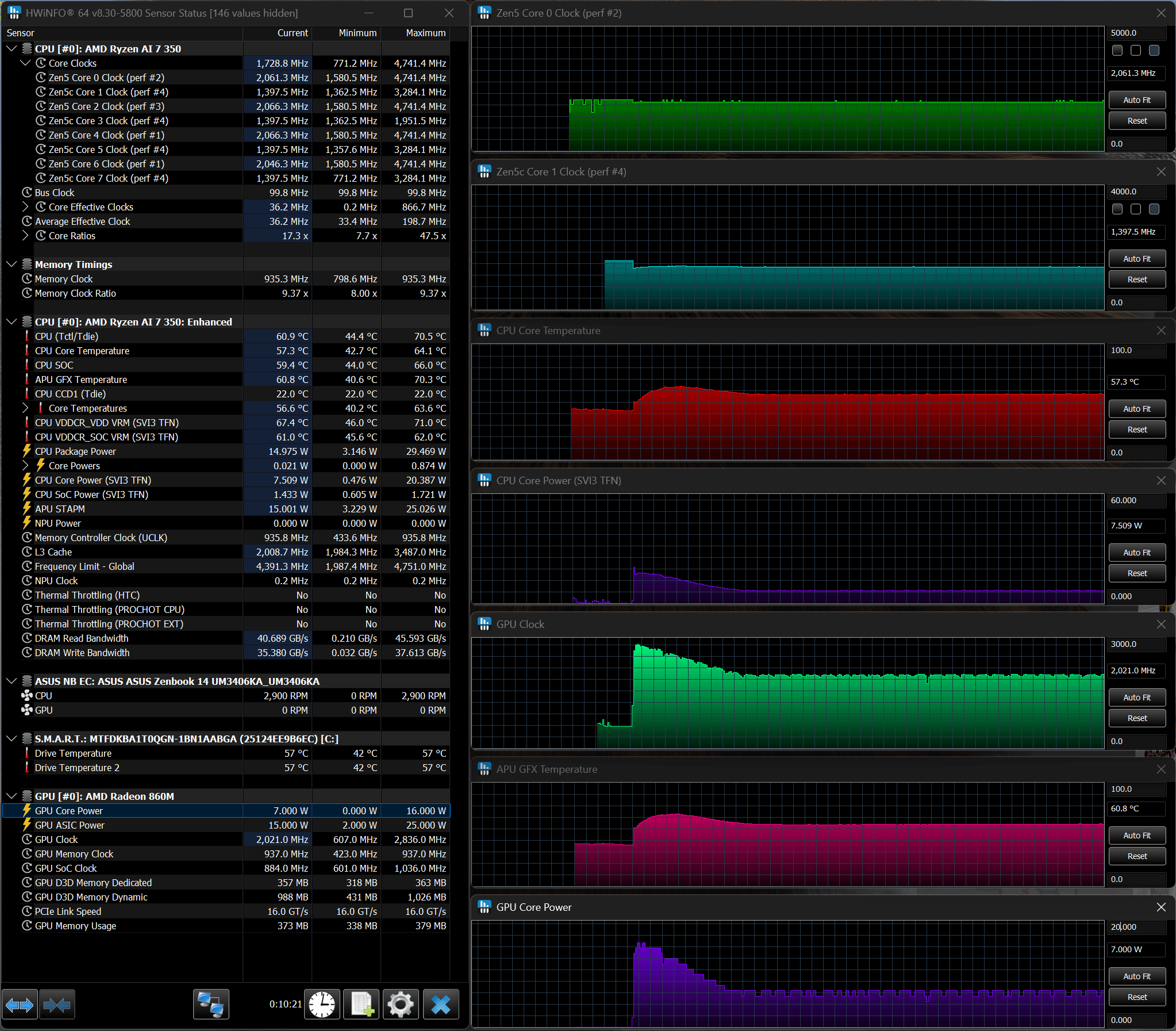Close sensors with the blue X icon
Screen dimensions: 1176x1031
[x=441, y=1005]
